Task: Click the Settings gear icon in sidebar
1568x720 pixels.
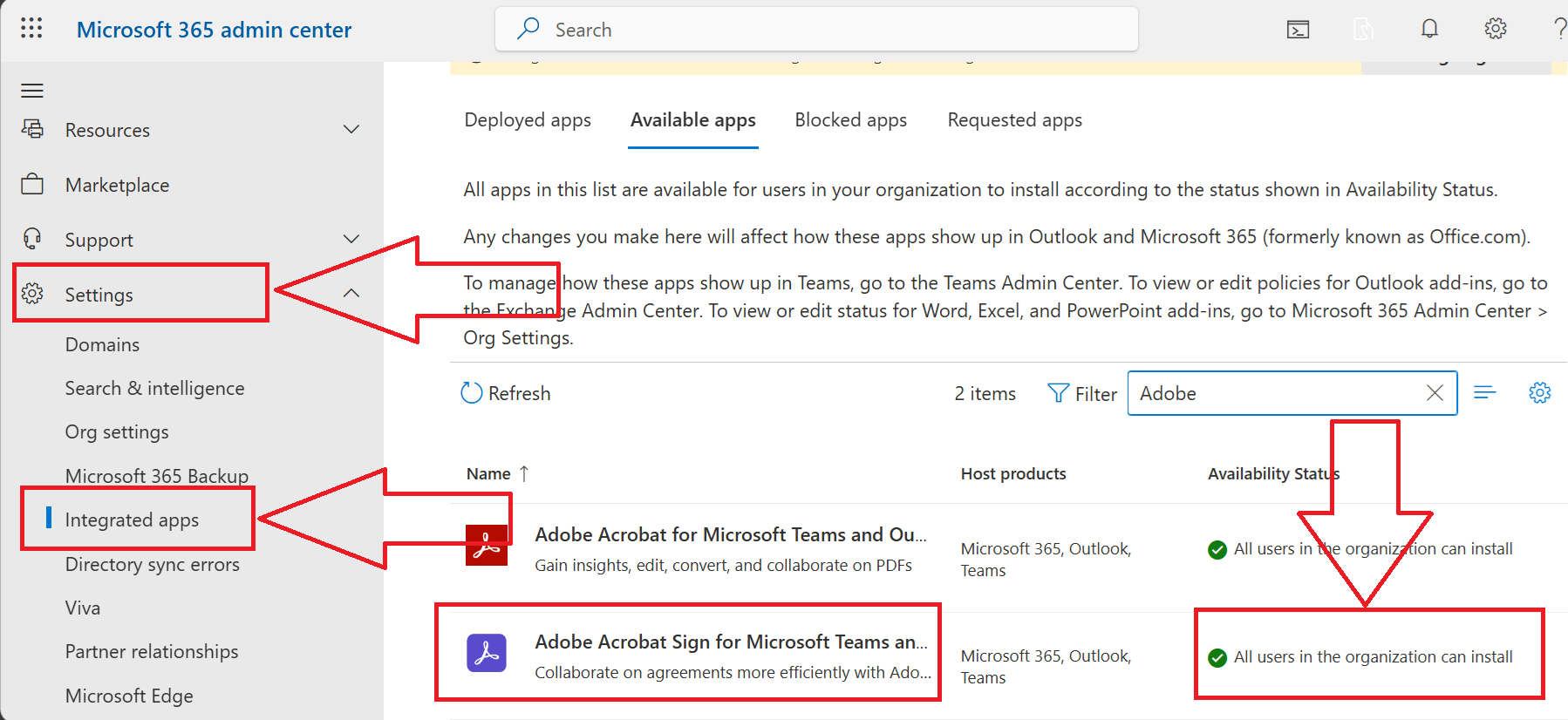Action: [x=32, y=294]
